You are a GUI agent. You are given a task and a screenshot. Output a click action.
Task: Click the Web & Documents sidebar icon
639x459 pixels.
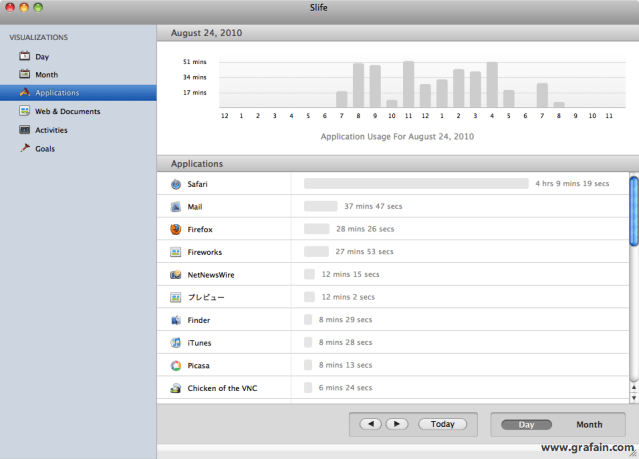24,110
